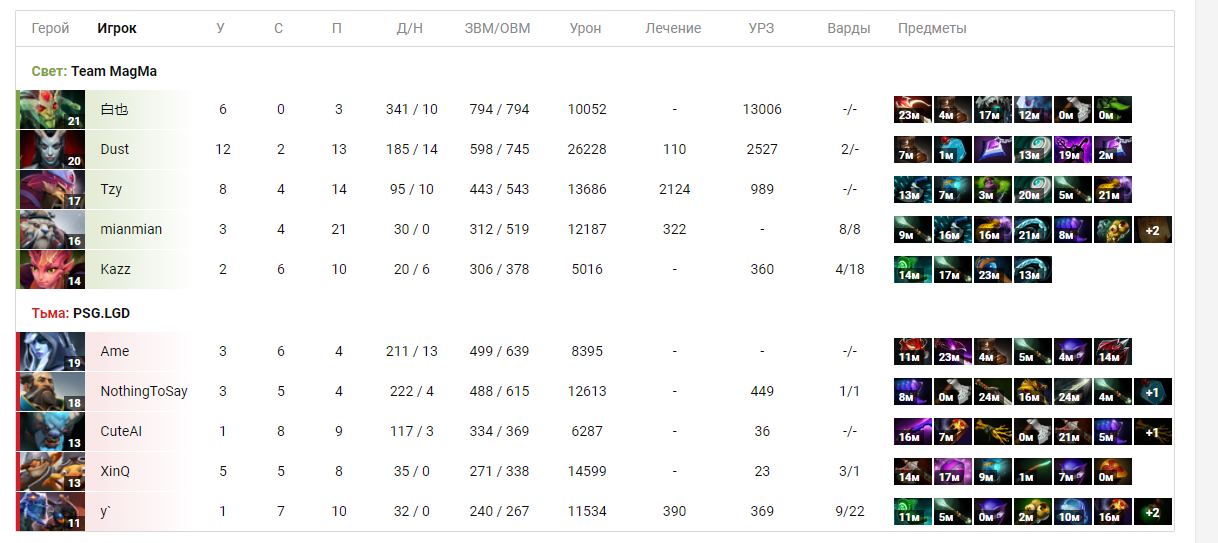Sort by the ЗВМ/ОВМ column header

[x=497, y=28]
